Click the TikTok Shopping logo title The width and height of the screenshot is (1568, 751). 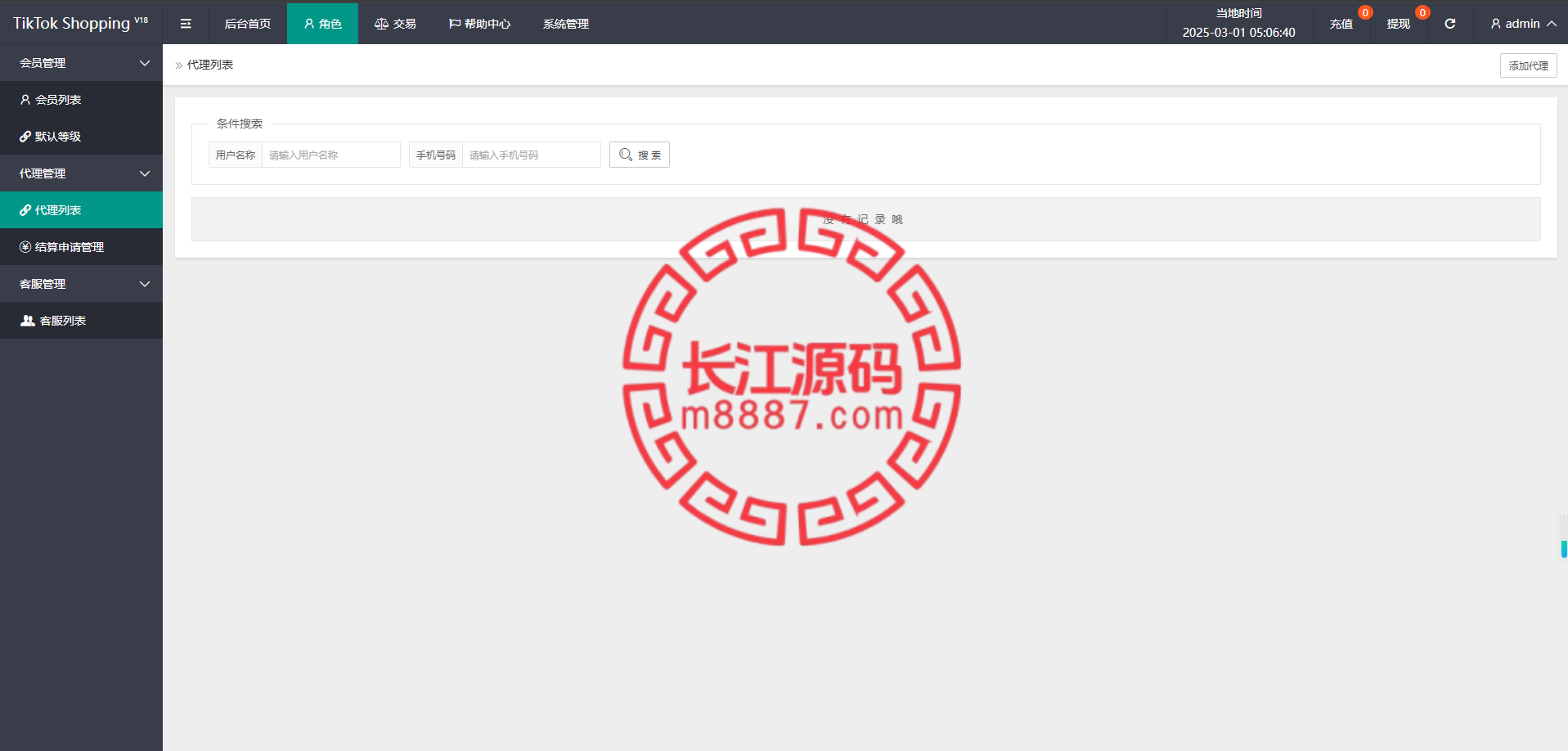(x=80, y=24)
